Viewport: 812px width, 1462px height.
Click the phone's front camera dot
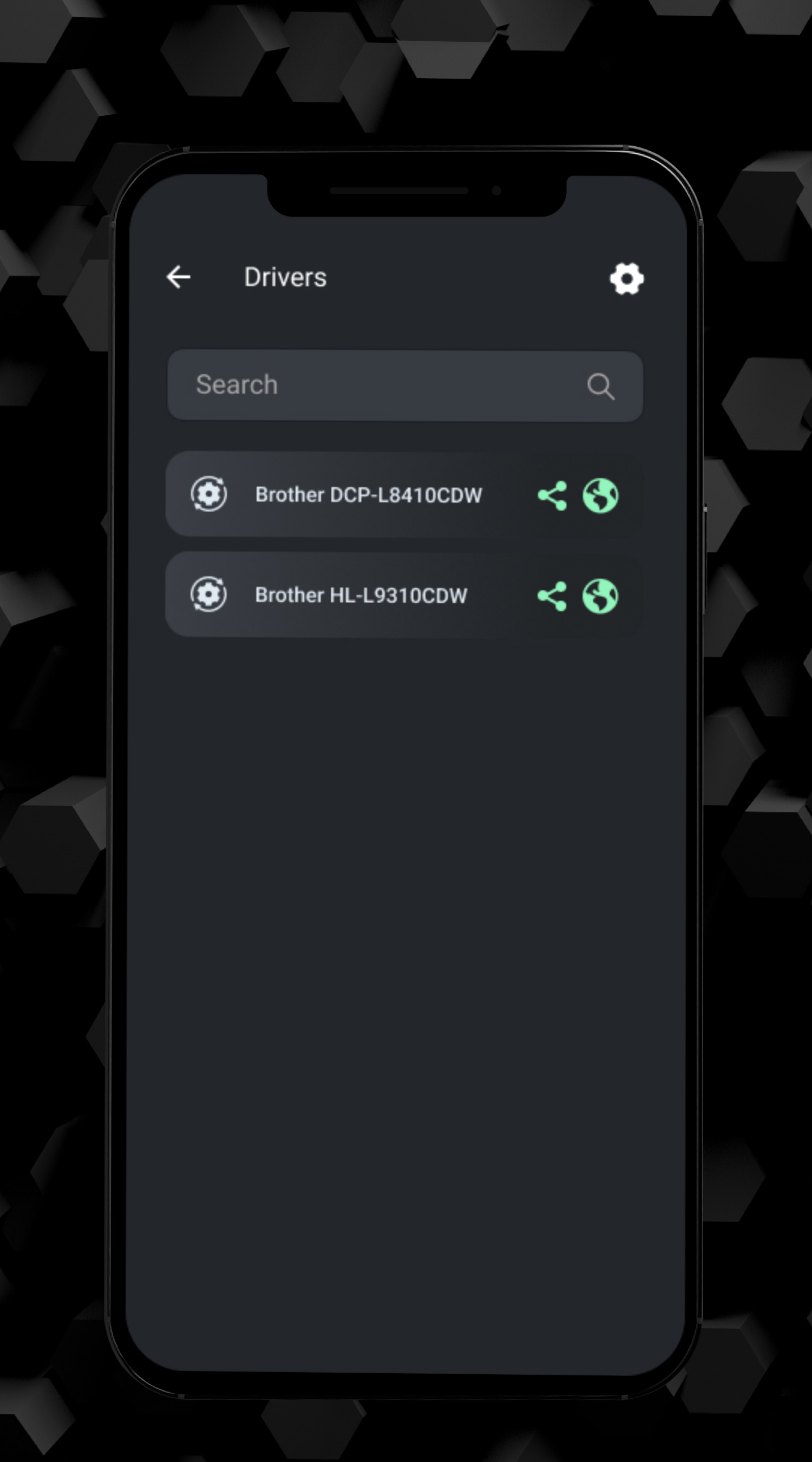point(496,190)
